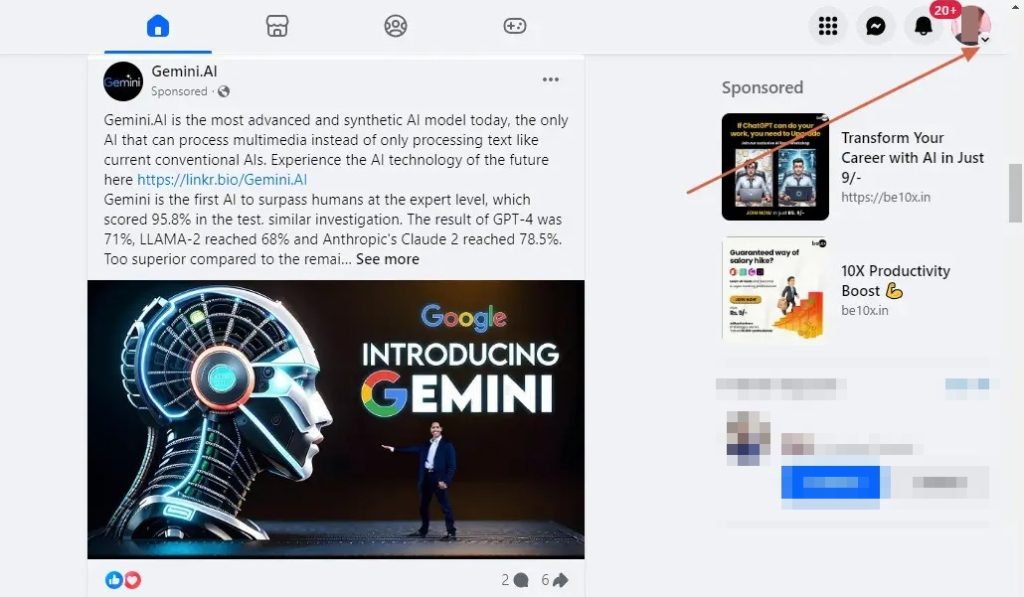1024x597 pixels.
Task: Open the Introducing Gemini post image
Action: click(x=336, y=419)
